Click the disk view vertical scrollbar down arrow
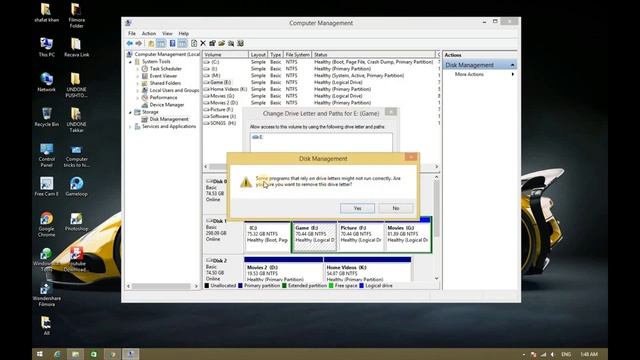The width and height of the screenshot is (640, 360). tap(436, 278)
